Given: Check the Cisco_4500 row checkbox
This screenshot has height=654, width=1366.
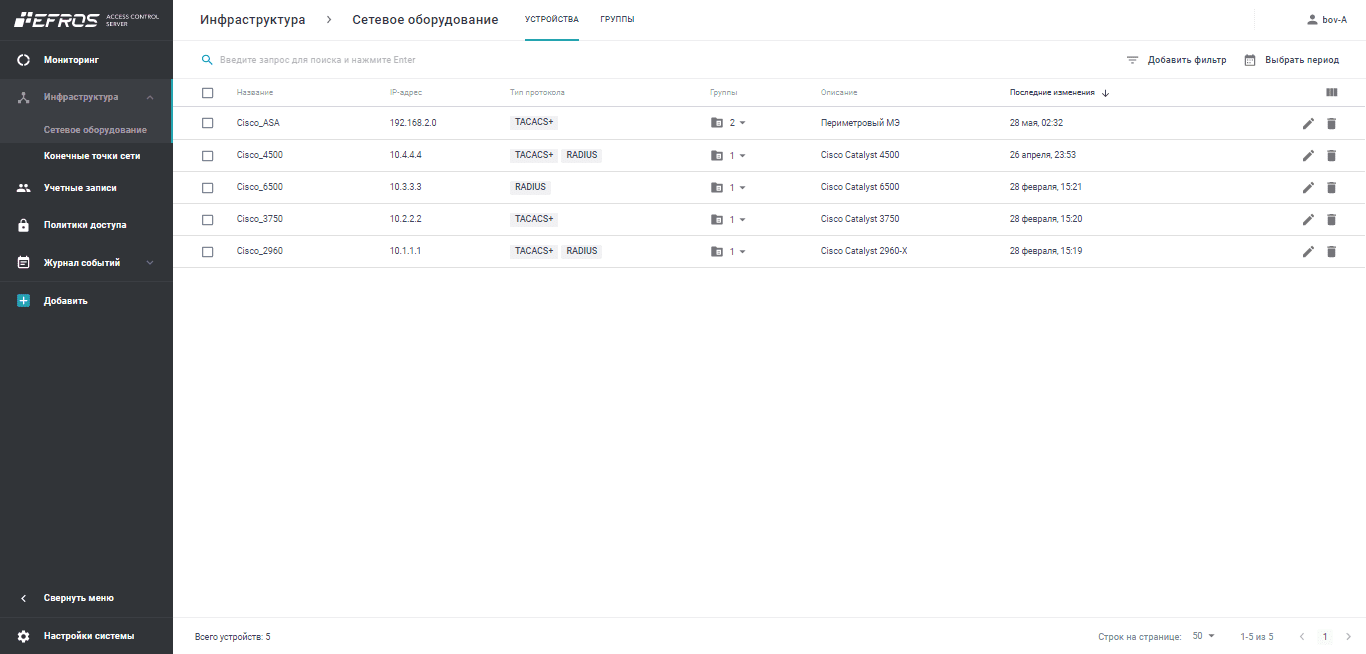Looking at the screenshot, I should pyautogui.click(x=208, y=155).
